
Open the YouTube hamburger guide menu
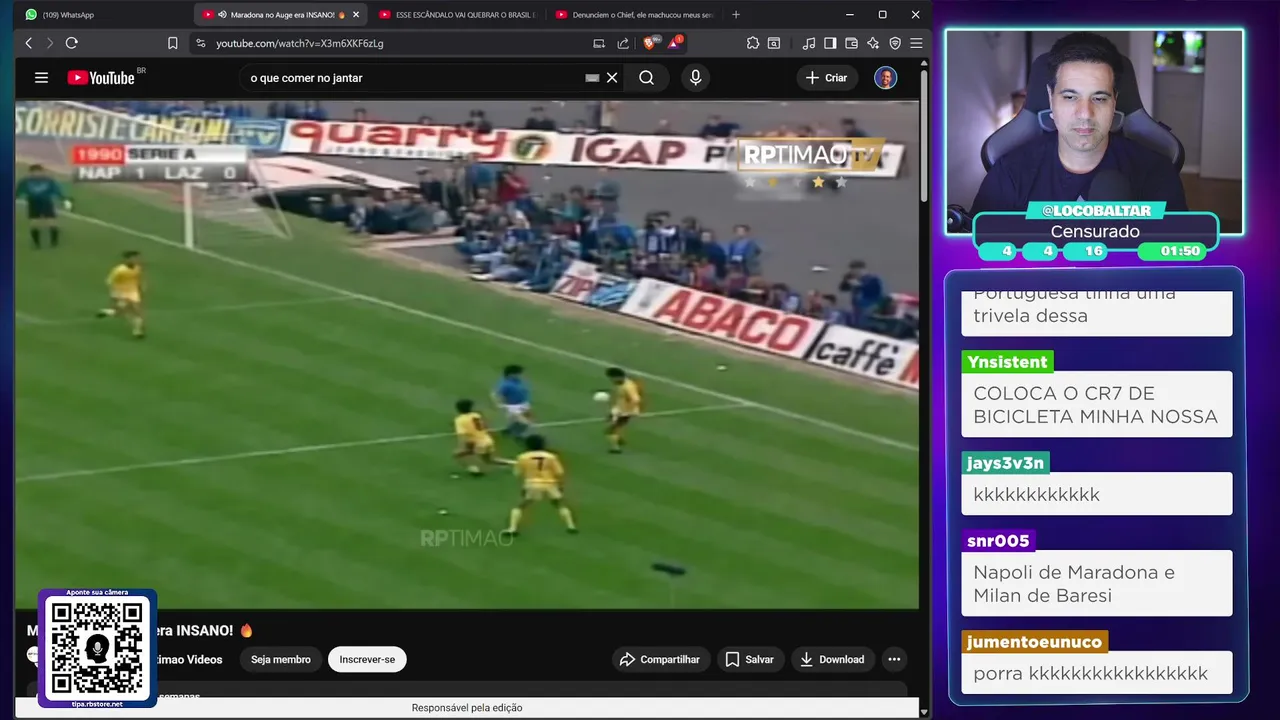coord(41,77)
